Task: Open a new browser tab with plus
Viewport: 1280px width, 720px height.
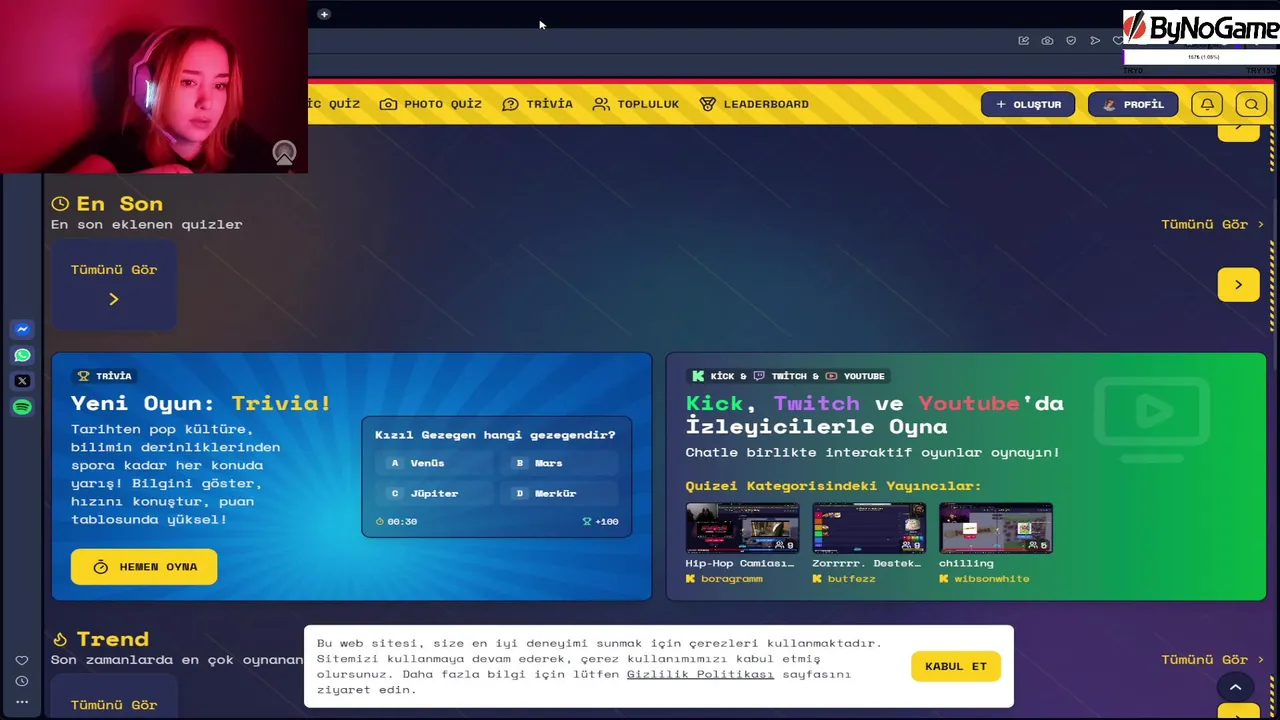Action: pyautogui.click(x=324, y=14)
